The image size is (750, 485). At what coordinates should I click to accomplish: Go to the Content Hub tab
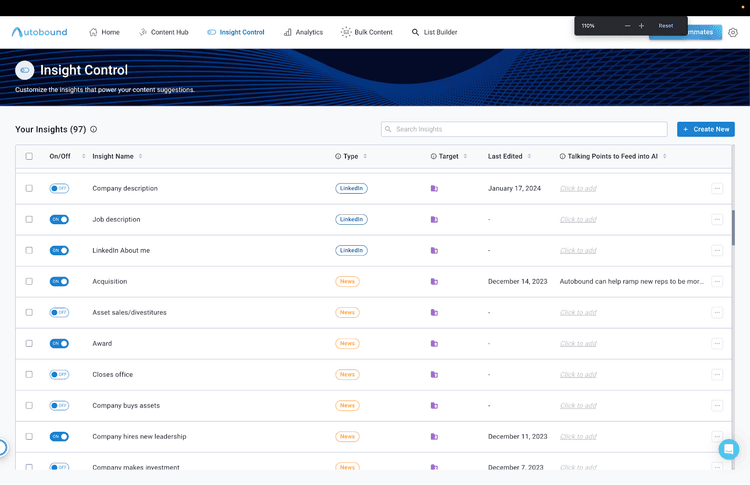tap(163, 32)
